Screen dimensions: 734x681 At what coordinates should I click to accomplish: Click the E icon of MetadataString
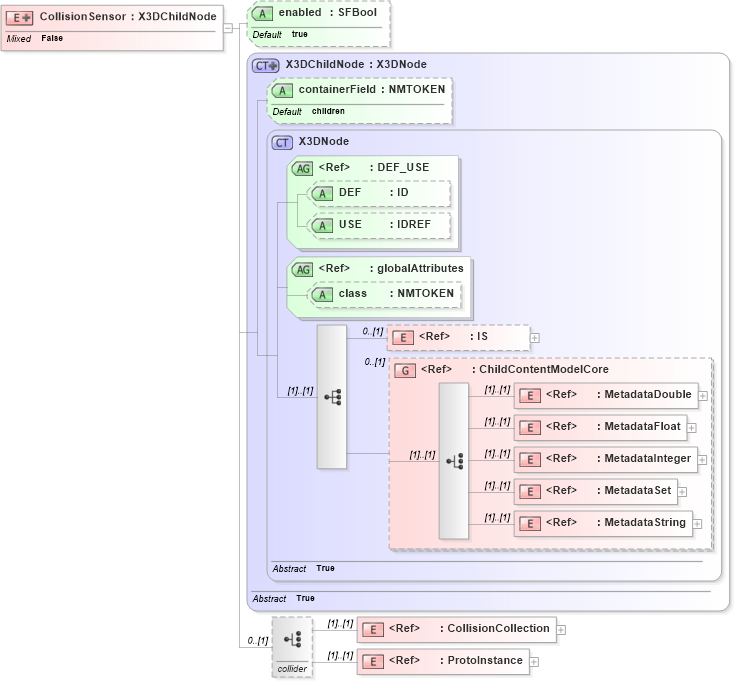coord(530,523)
